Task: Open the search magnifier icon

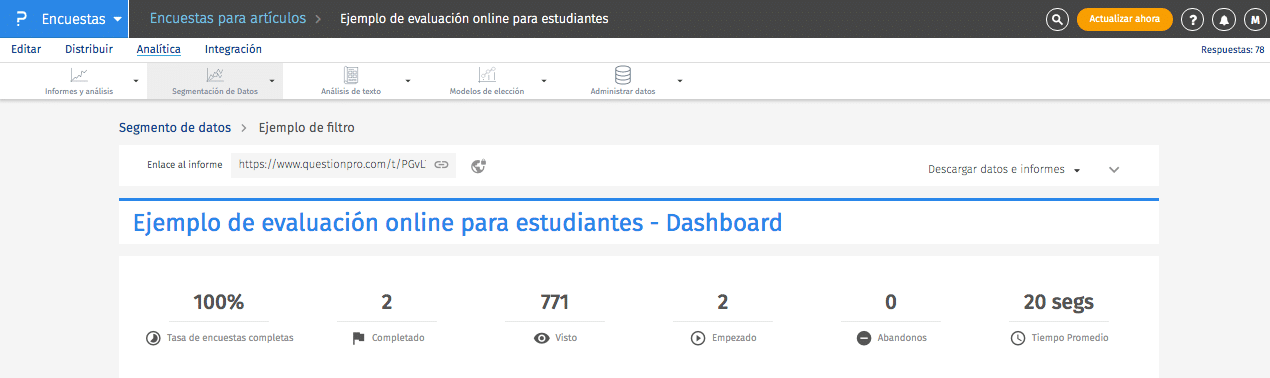Action: (1057, 19)
